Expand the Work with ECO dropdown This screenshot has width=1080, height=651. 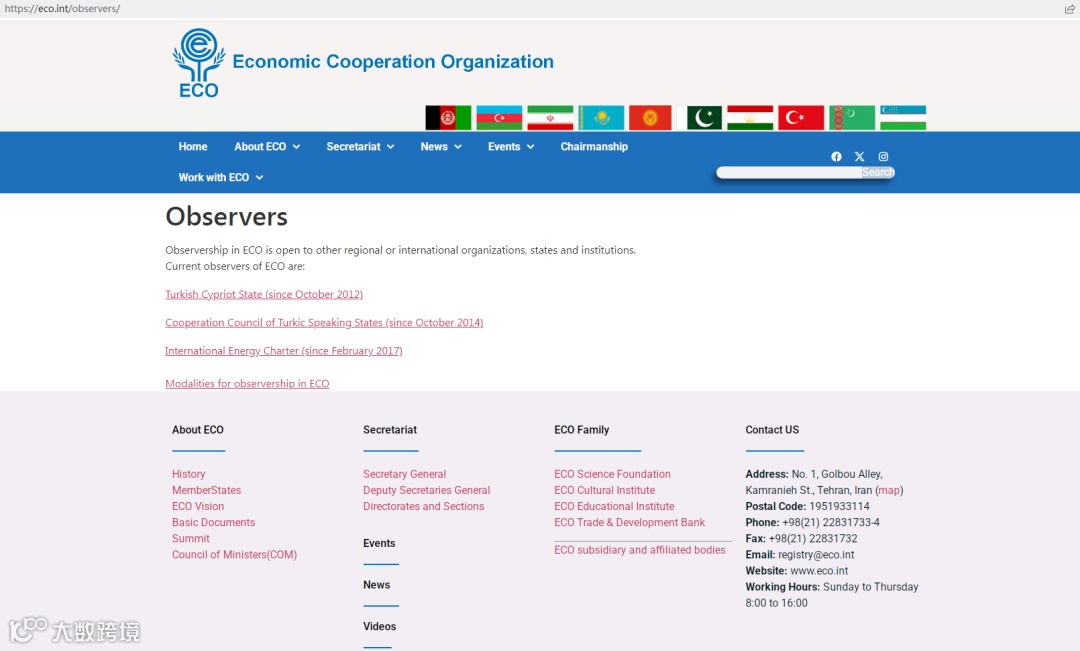point(220,178)
